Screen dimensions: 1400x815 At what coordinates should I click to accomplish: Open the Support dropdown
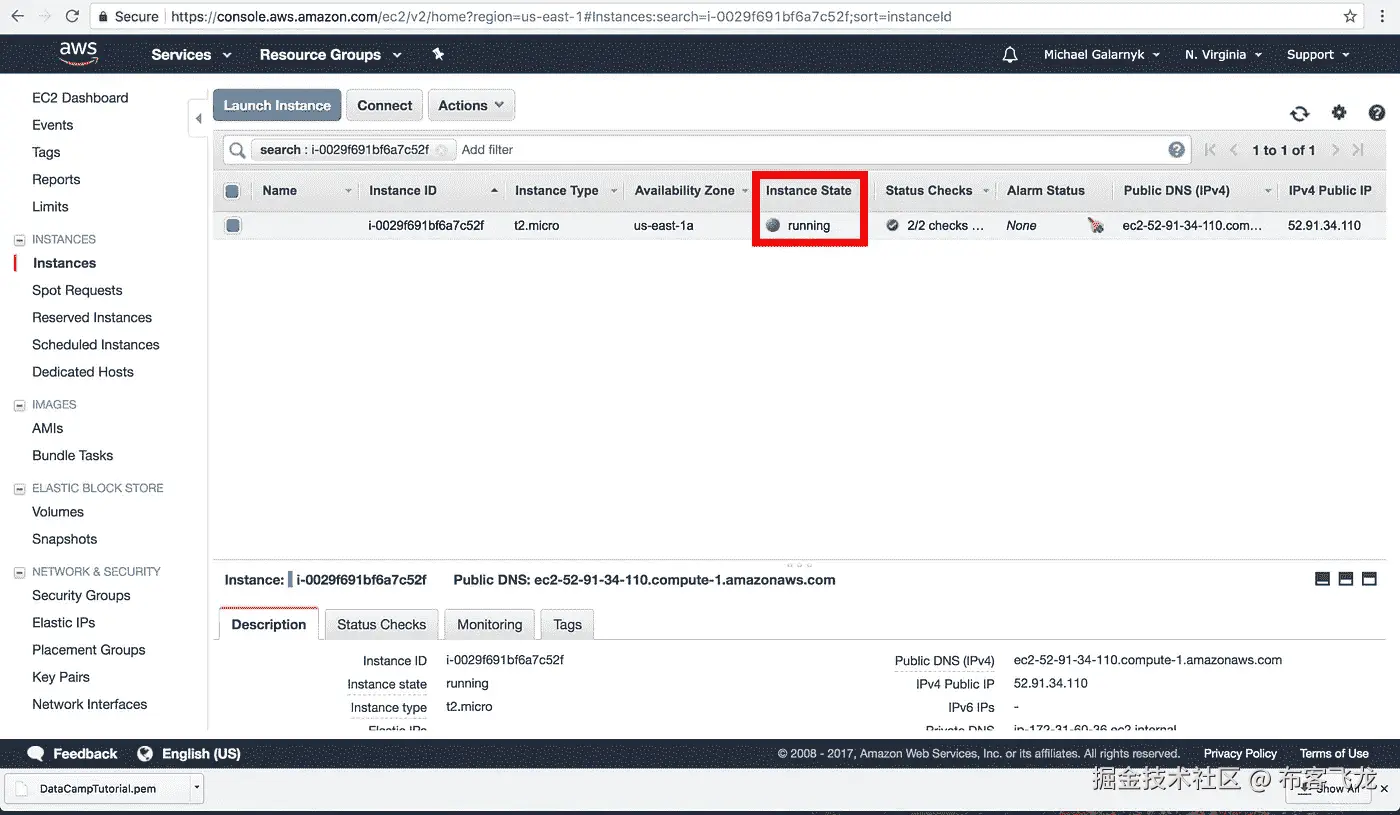[x=1318, y=55]
